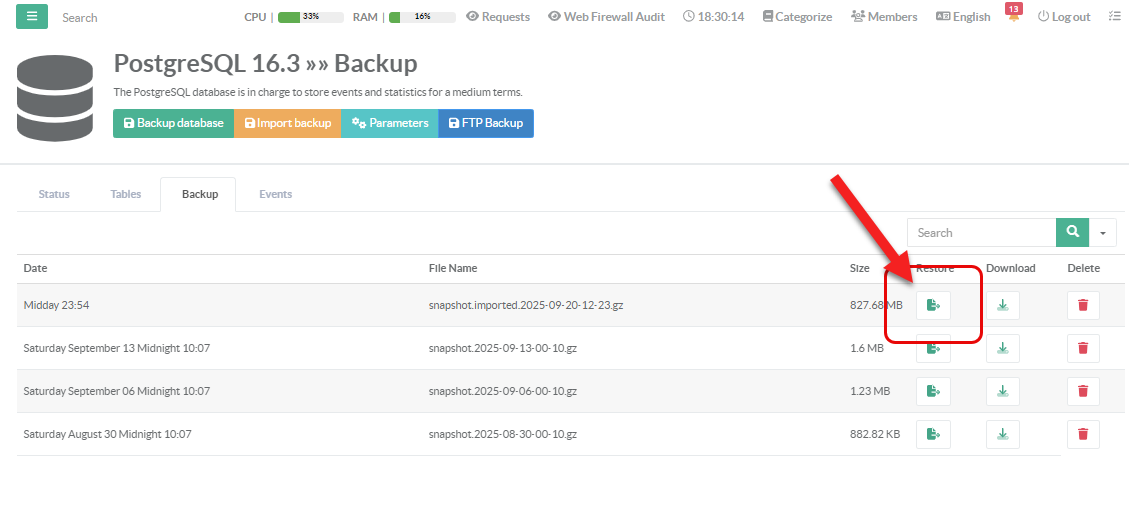This screenshot has height=517, width=1129.
Task: Download the snapshot.2025-09-13-00-10.gz backup
Action: 1002,348
